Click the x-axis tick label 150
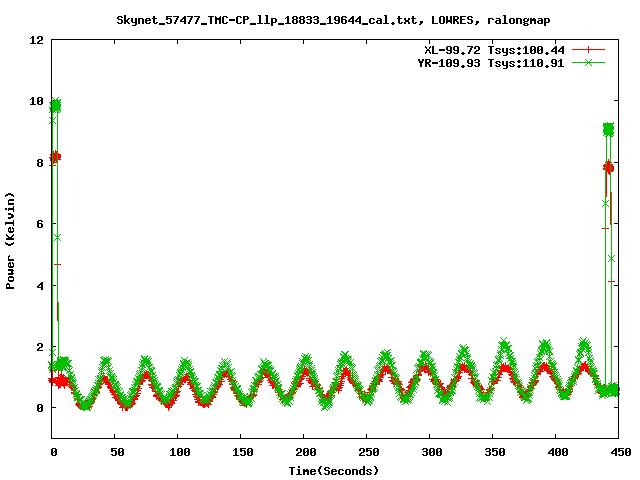Screen dimensions: 640x480 coord(243,452)
